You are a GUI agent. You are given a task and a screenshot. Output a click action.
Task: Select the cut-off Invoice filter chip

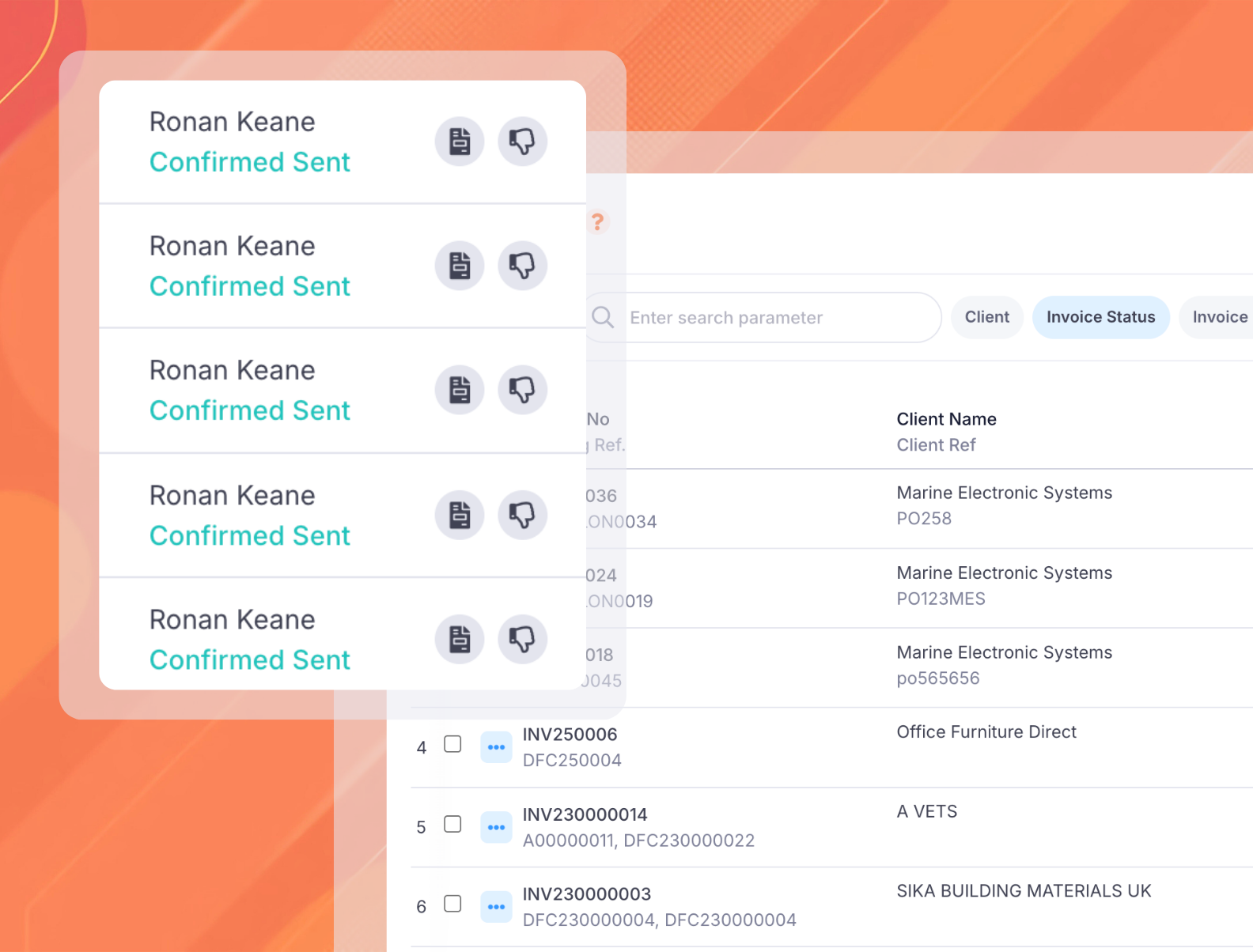1217,317
